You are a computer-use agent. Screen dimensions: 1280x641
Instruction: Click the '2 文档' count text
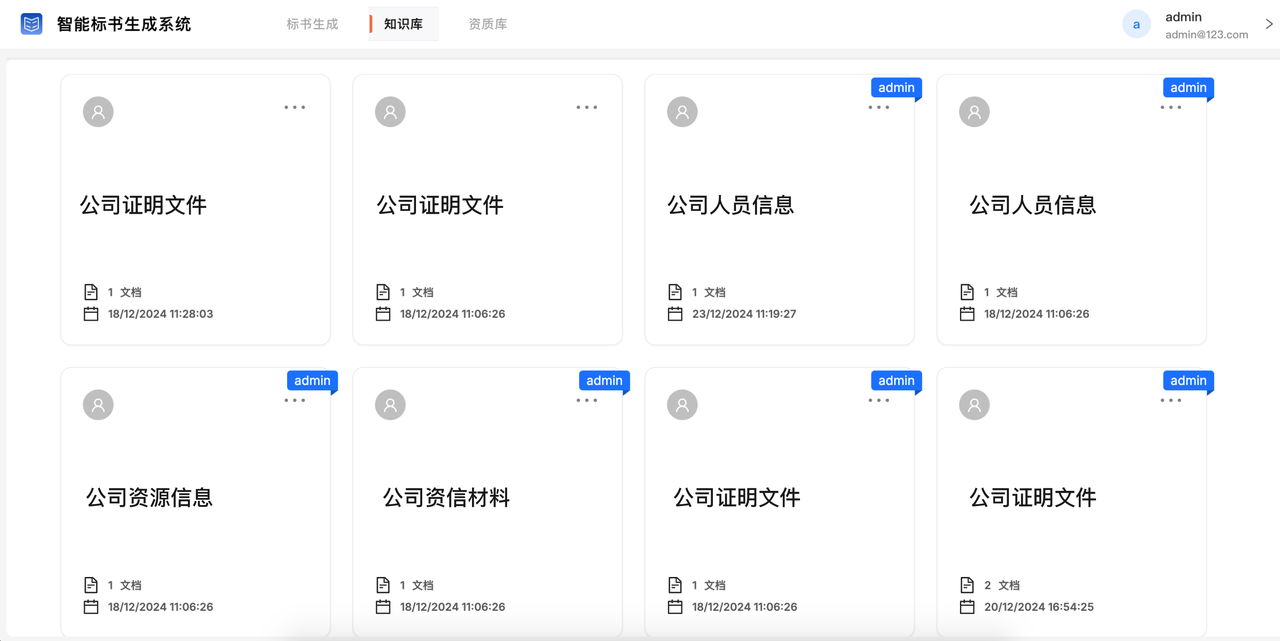point(1002,585)
